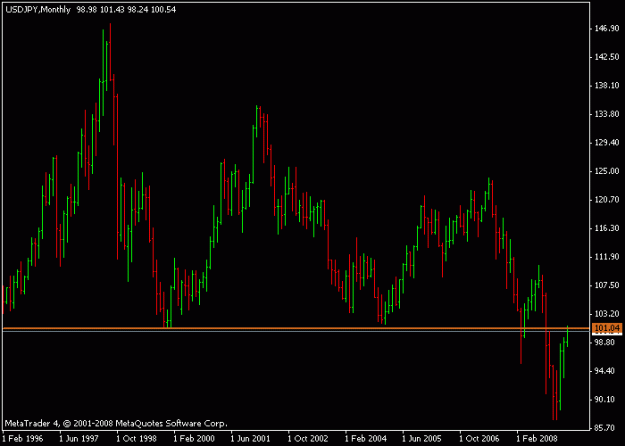
Task: Click the 111.90 price scale value
Action: click(607, 257)
